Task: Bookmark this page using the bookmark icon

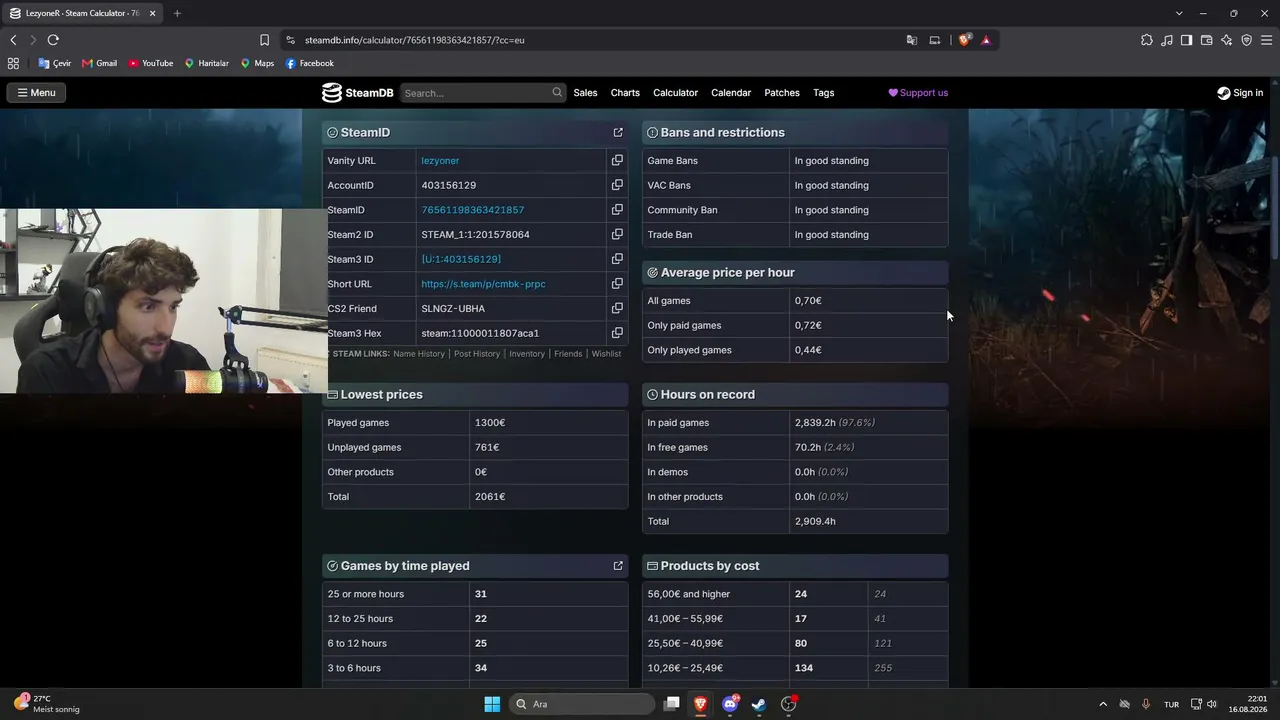Action: pyautogui.click(x=264, y=40)
